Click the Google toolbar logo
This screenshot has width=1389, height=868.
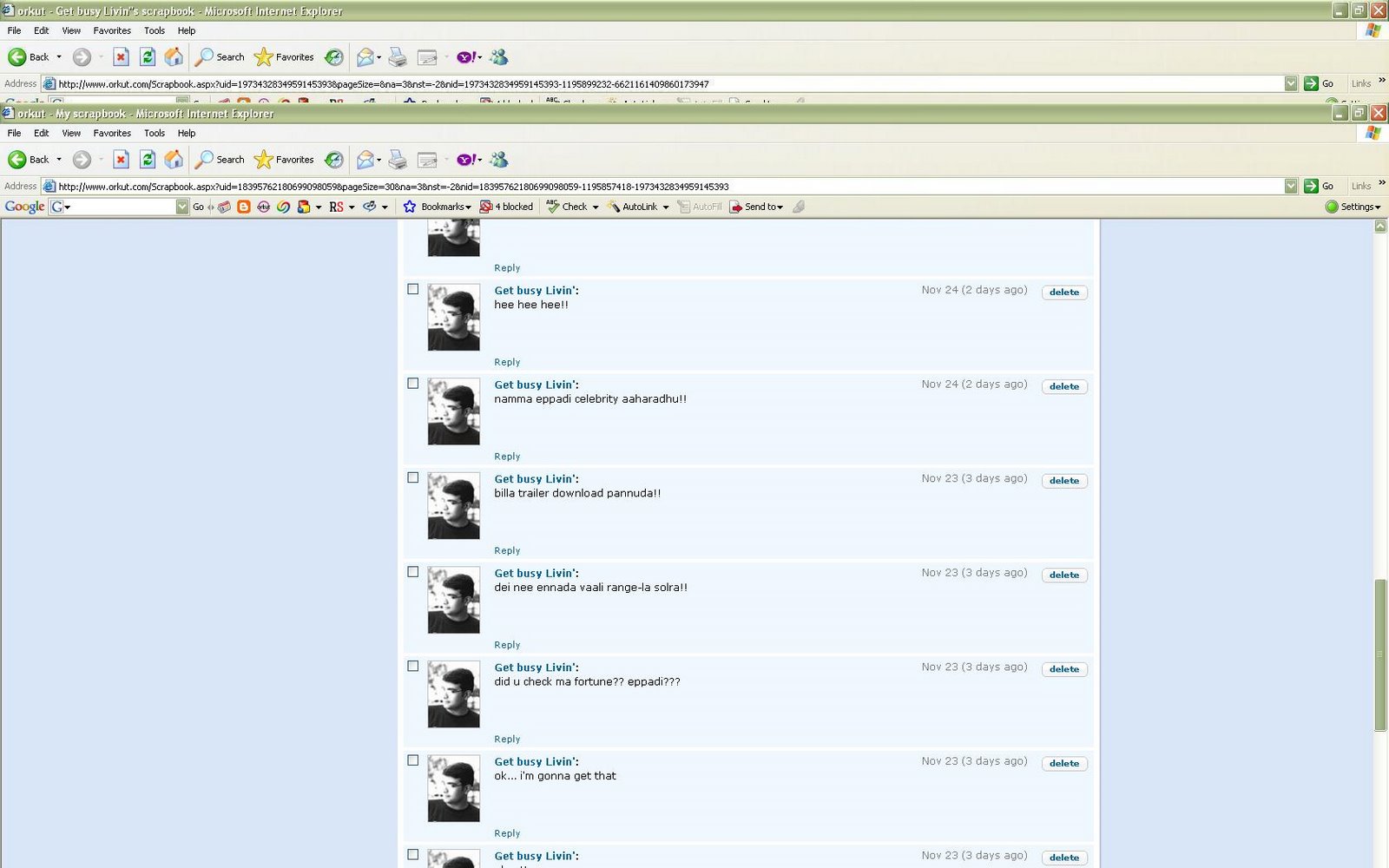[24, 207]
